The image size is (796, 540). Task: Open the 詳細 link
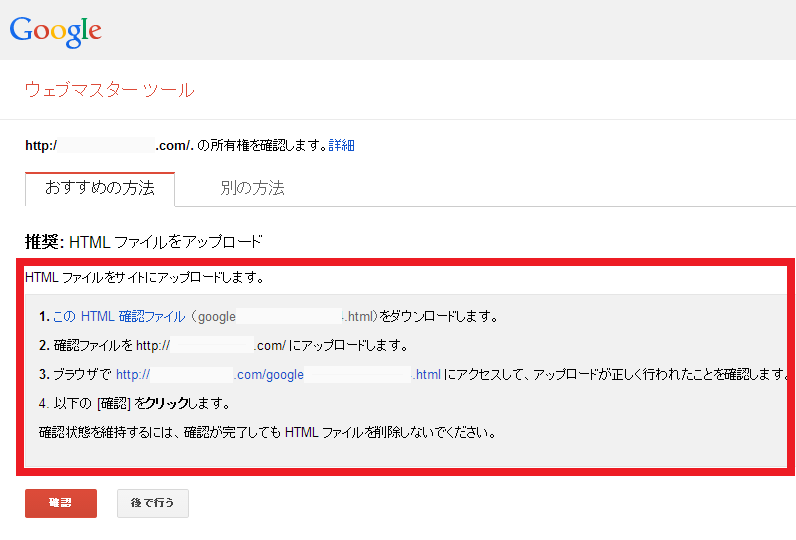point(341,146)
